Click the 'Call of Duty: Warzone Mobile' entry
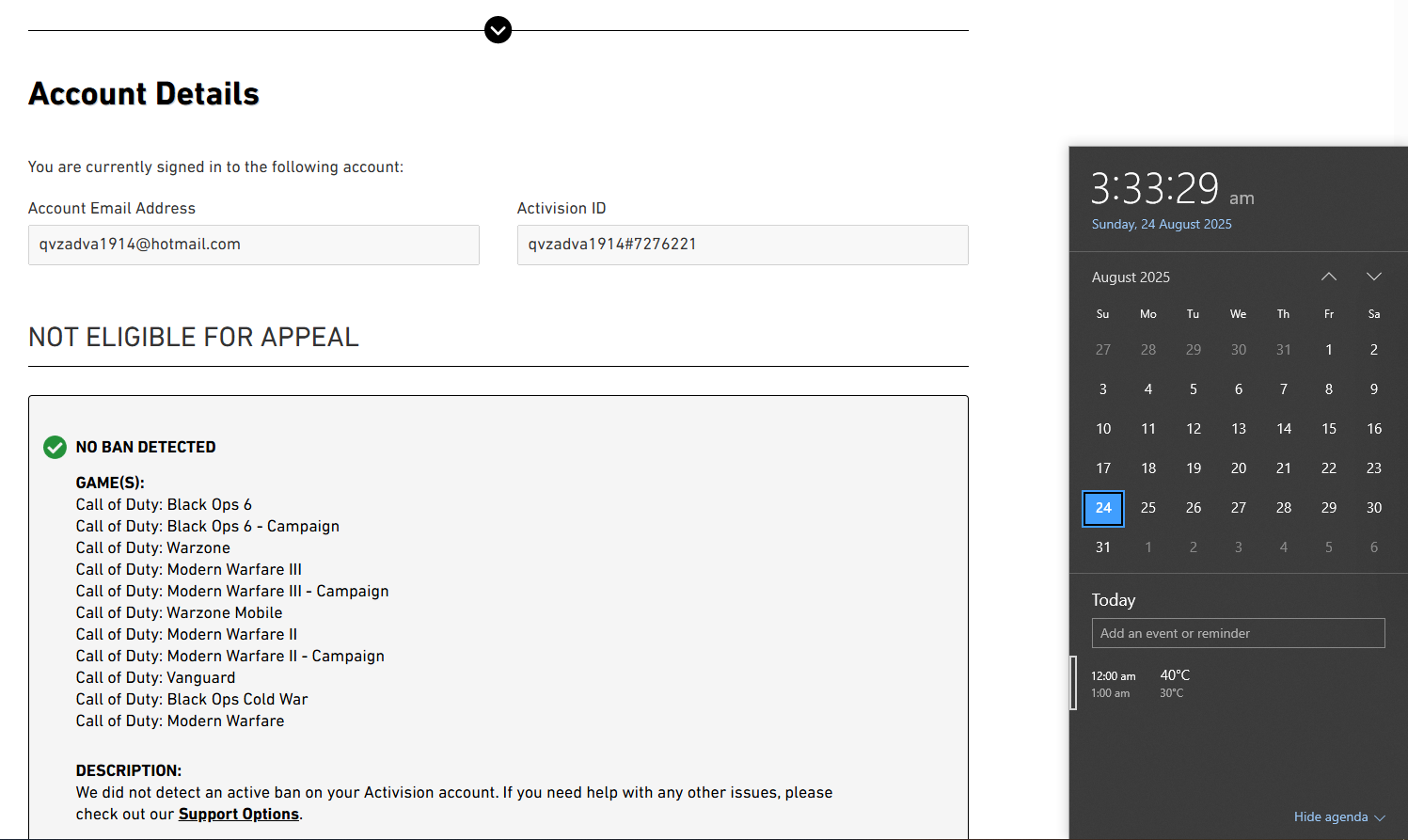The width and height of the screenshot is (1408, 840). (x=179, y=612)
